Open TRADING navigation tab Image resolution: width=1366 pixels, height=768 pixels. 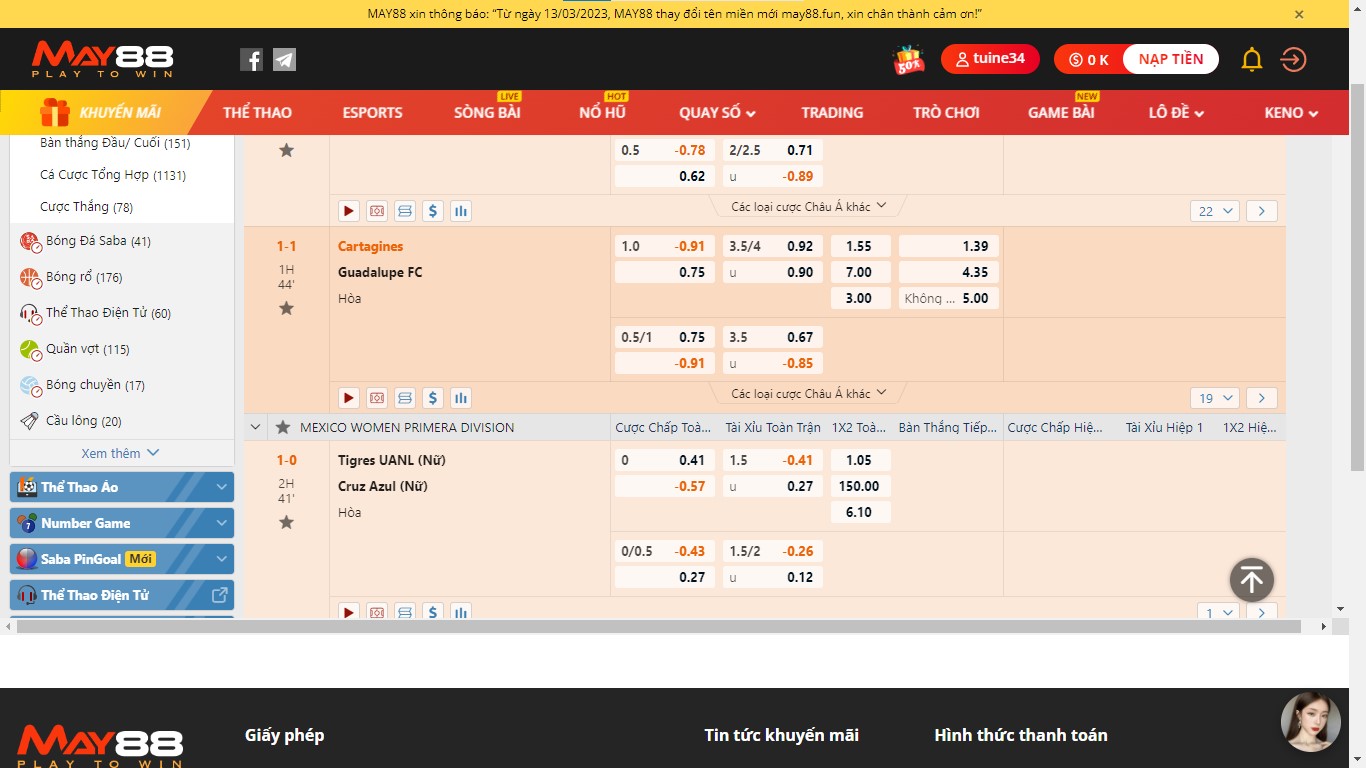click(x=832, y=113)
